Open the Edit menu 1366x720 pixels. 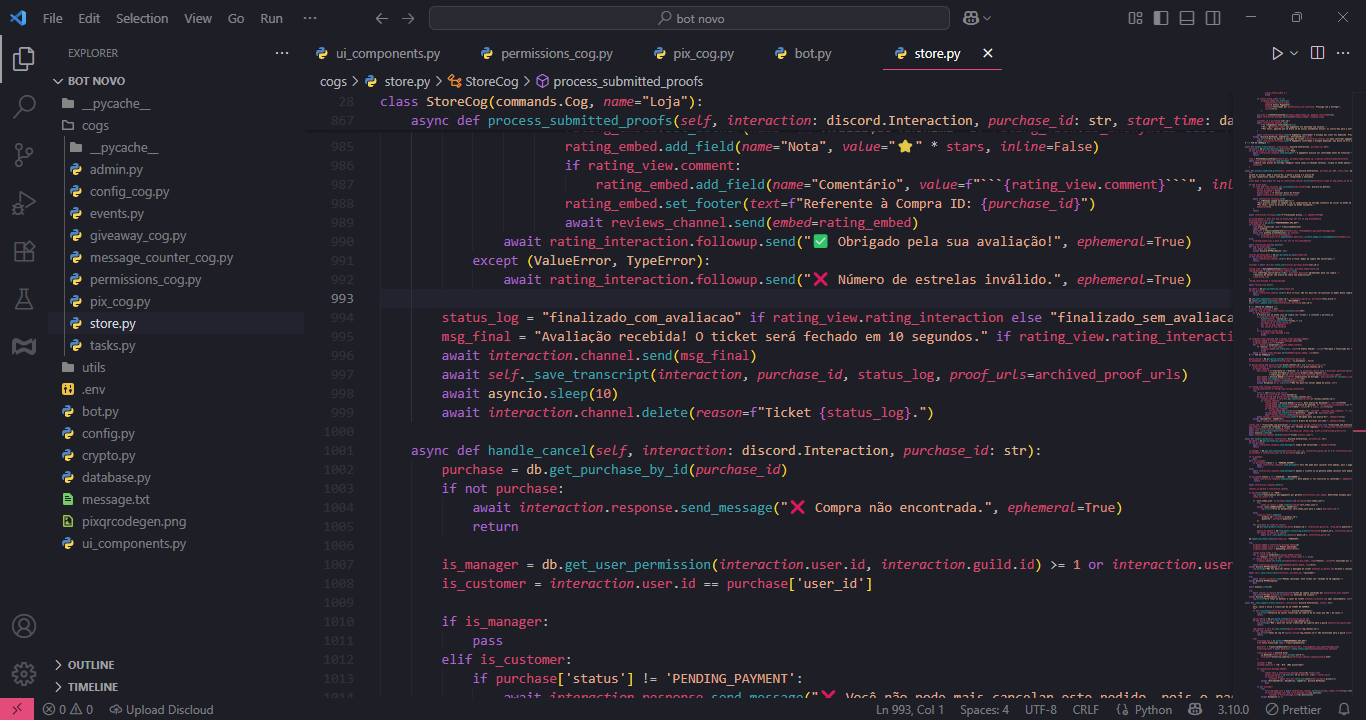89,18
